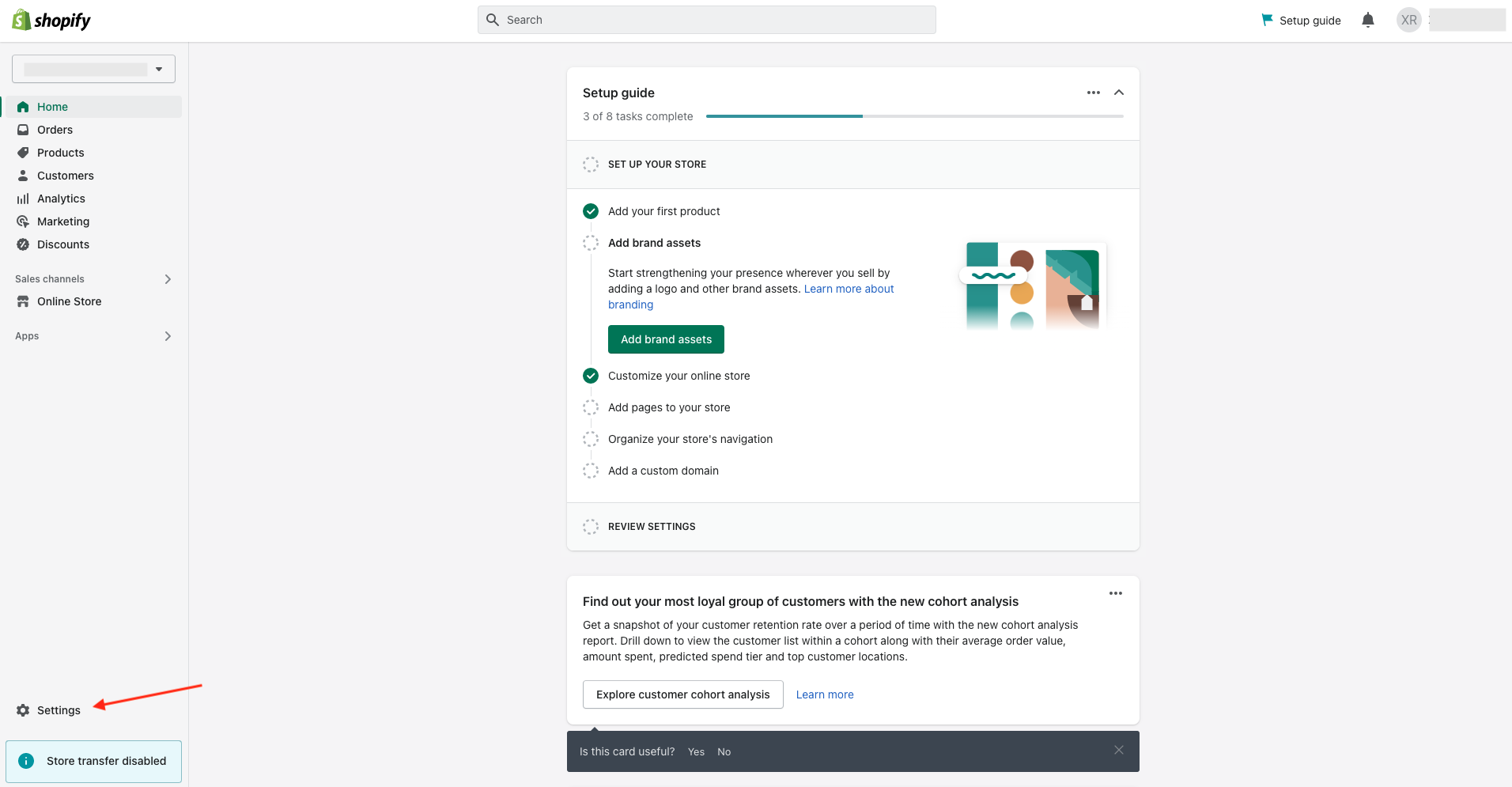
Task: Click the Setup guide flag icon
Action: pos(1267,20)
